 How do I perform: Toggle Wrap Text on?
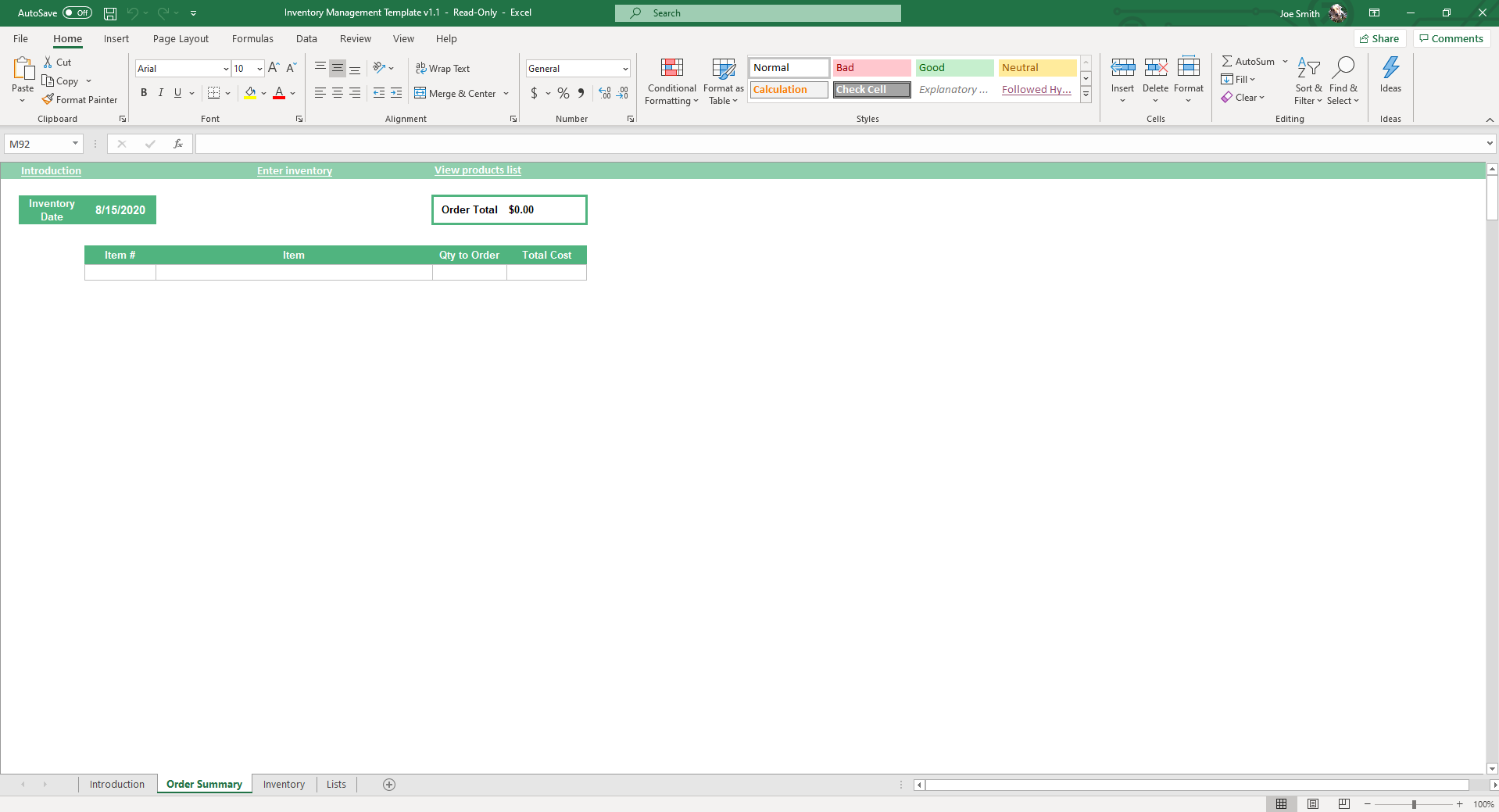coord(442,69)
